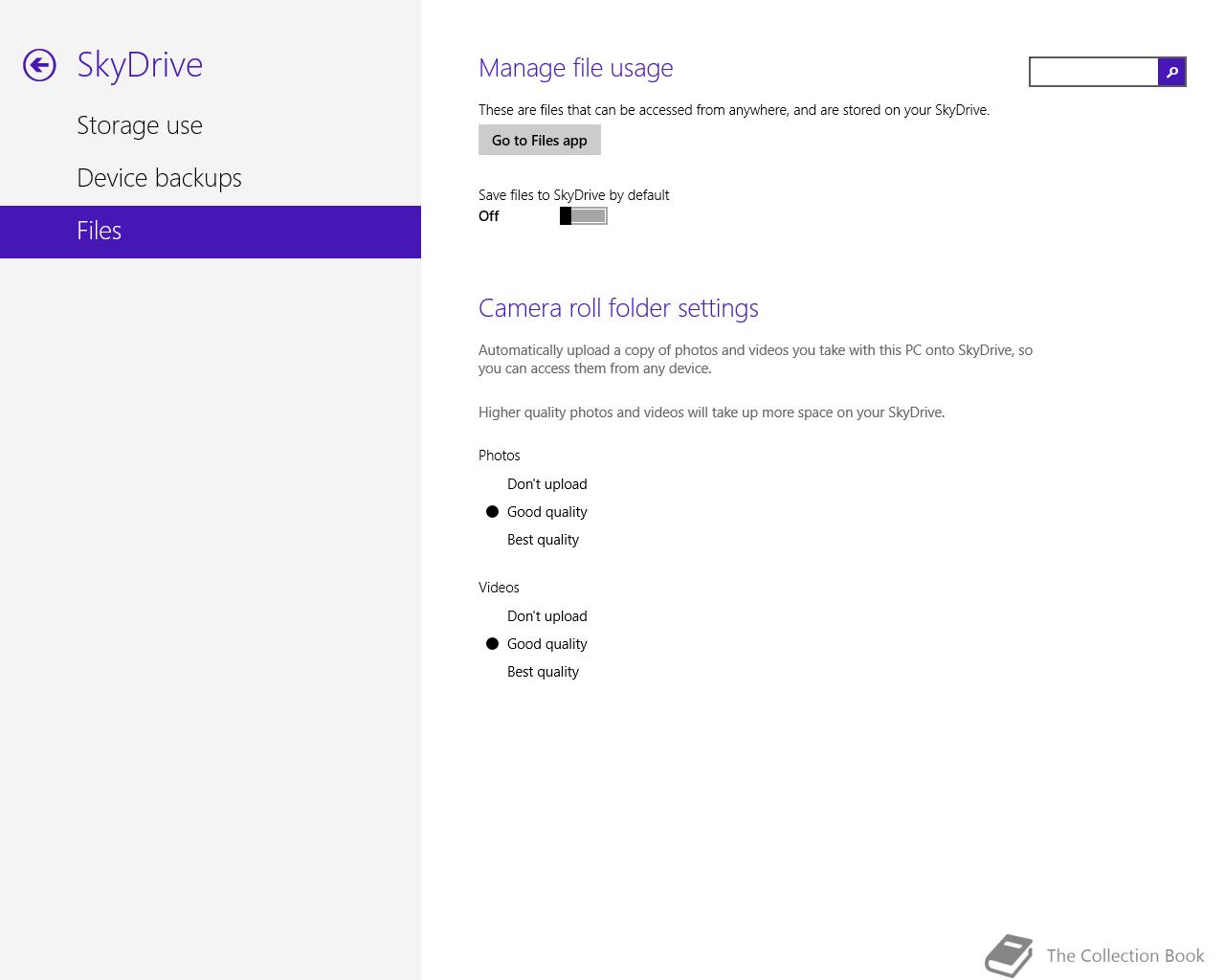Click the Photos label
Viewport: 1225px width, 980px height.
point(500,456)
